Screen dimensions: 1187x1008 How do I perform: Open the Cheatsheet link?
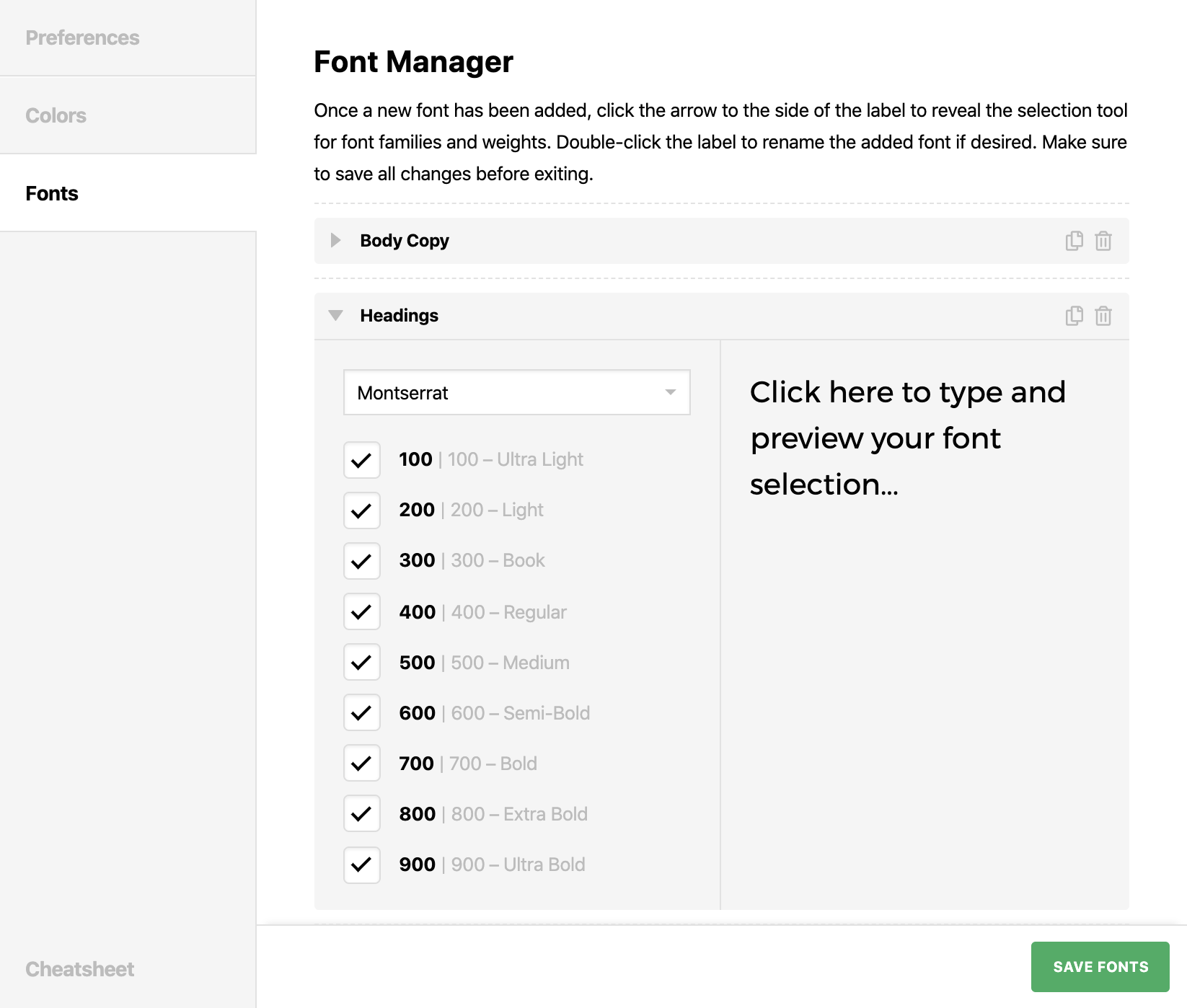click(x=79, y=969)
